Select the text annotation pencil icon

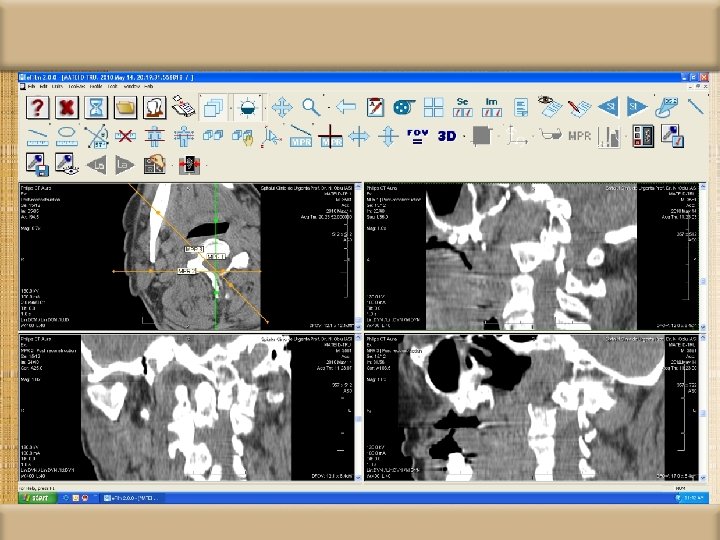(x=375, y=107)
